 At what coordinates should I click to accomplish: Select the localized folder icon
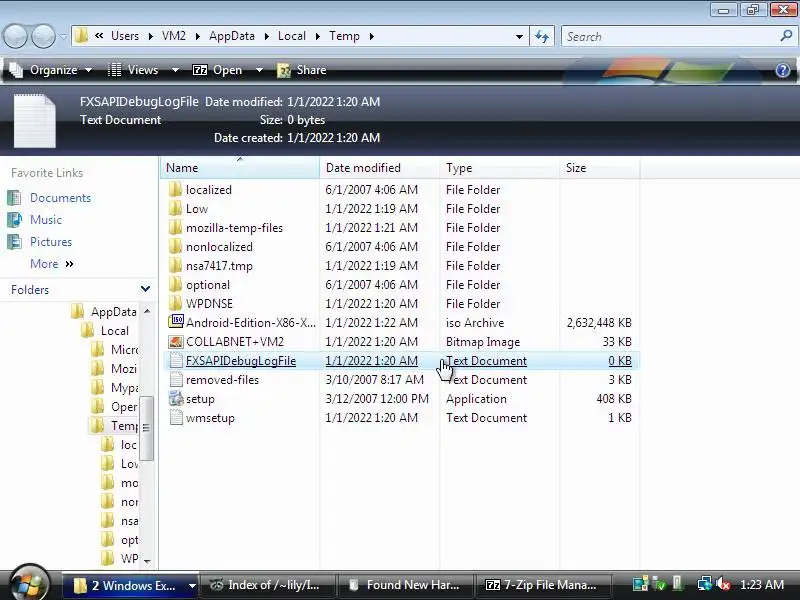(175, 189)
